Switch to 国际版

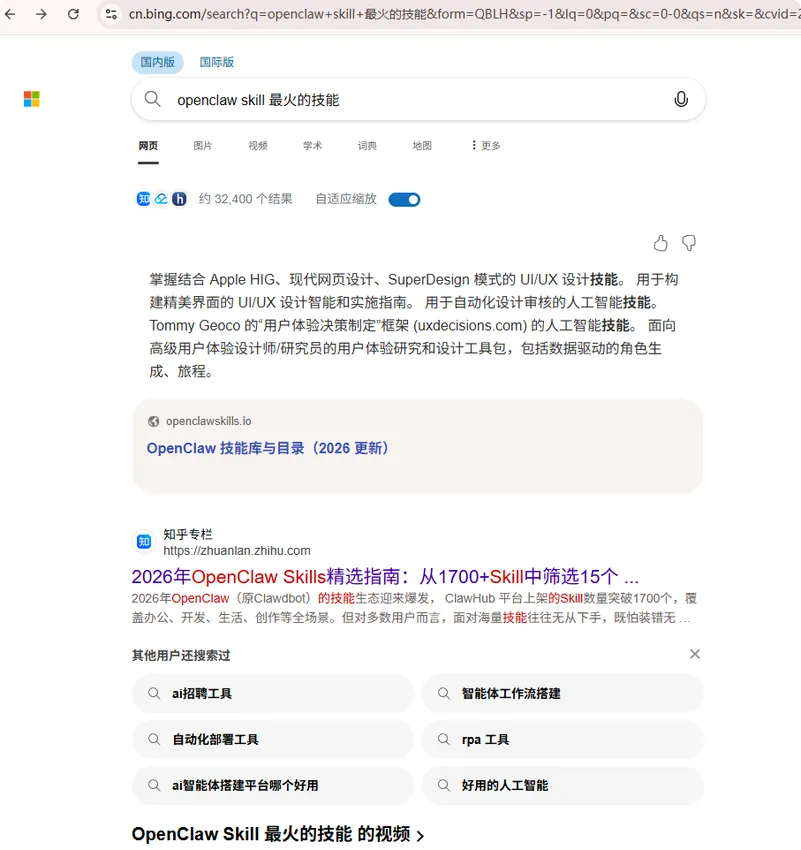click(217, 62)
